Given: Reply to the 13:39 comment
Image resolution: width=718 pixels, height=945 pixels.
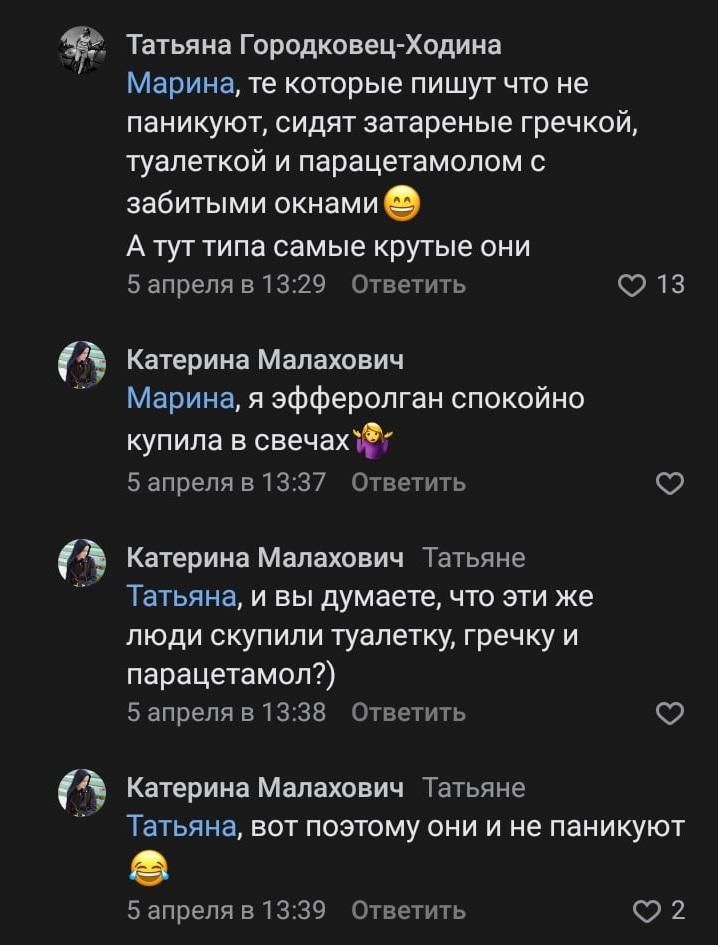Looking at the screenshot, I should (408, 911).
